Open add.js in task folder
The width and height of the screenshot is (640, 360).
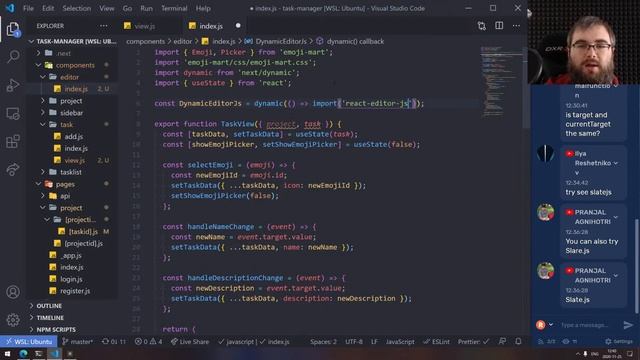tap(73, 136)
